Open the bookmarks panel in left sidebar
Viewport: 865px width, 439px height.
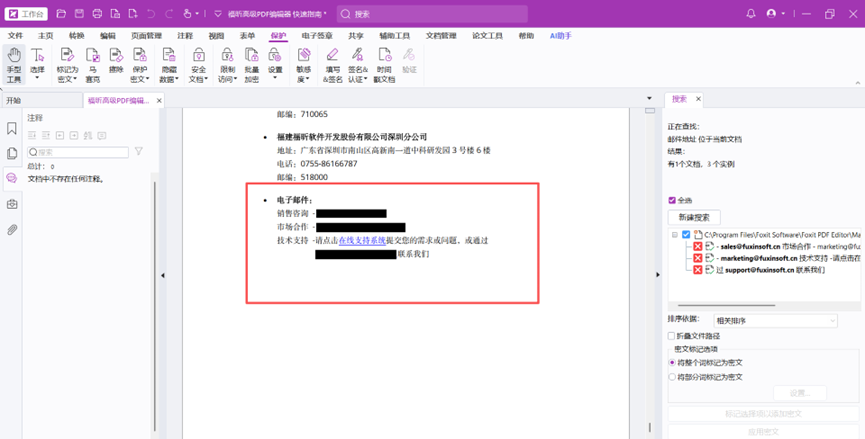12,129
